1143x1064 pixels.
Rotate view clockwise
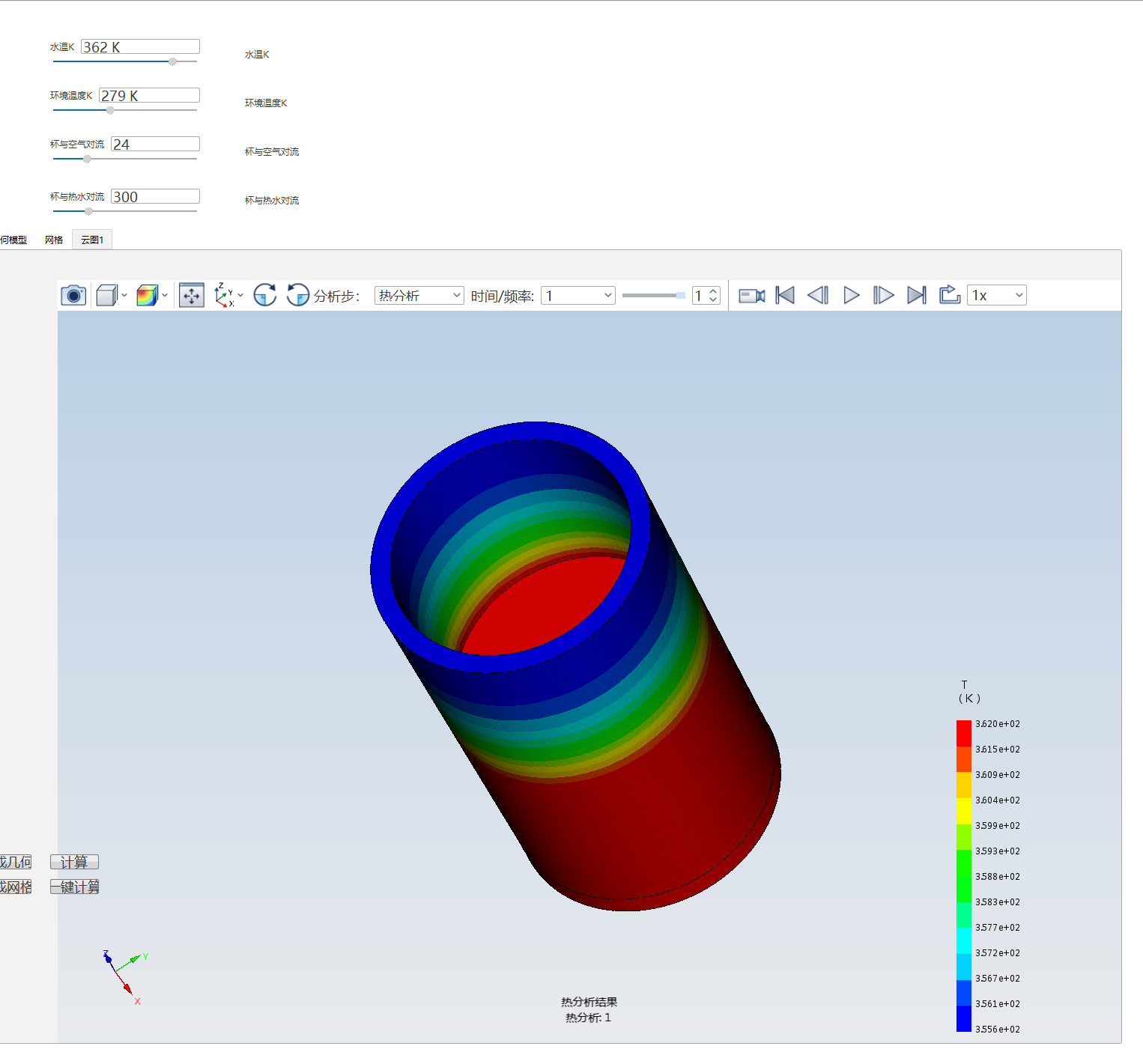(264, 295)
